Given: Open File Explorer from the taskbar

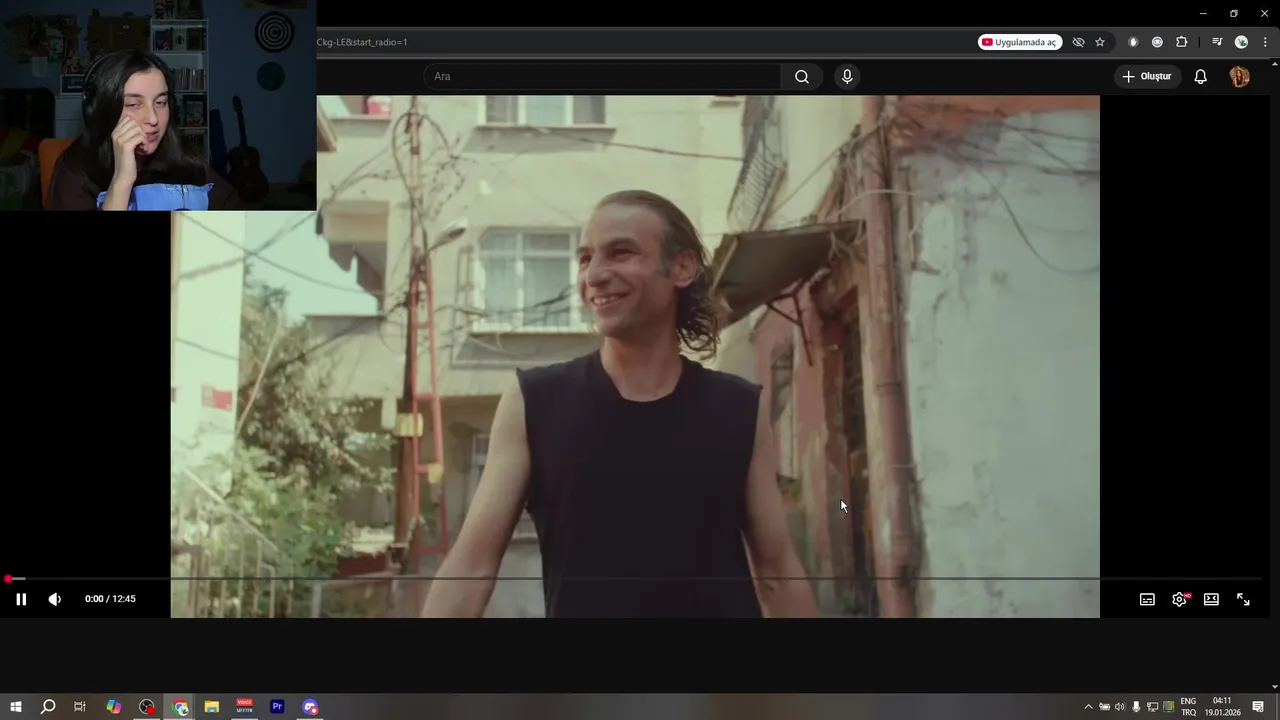Looking at the screenshot, I should pos(212,707).
